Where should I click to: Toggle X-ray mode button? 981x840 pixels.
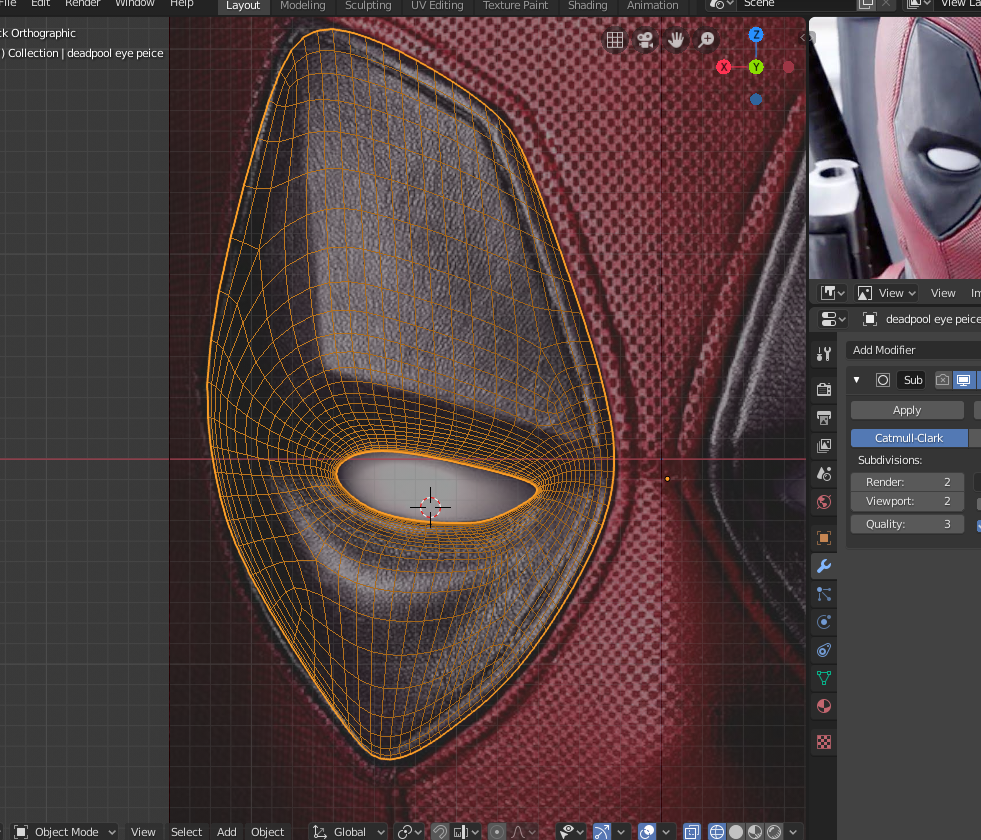click(x=692, y=832)
